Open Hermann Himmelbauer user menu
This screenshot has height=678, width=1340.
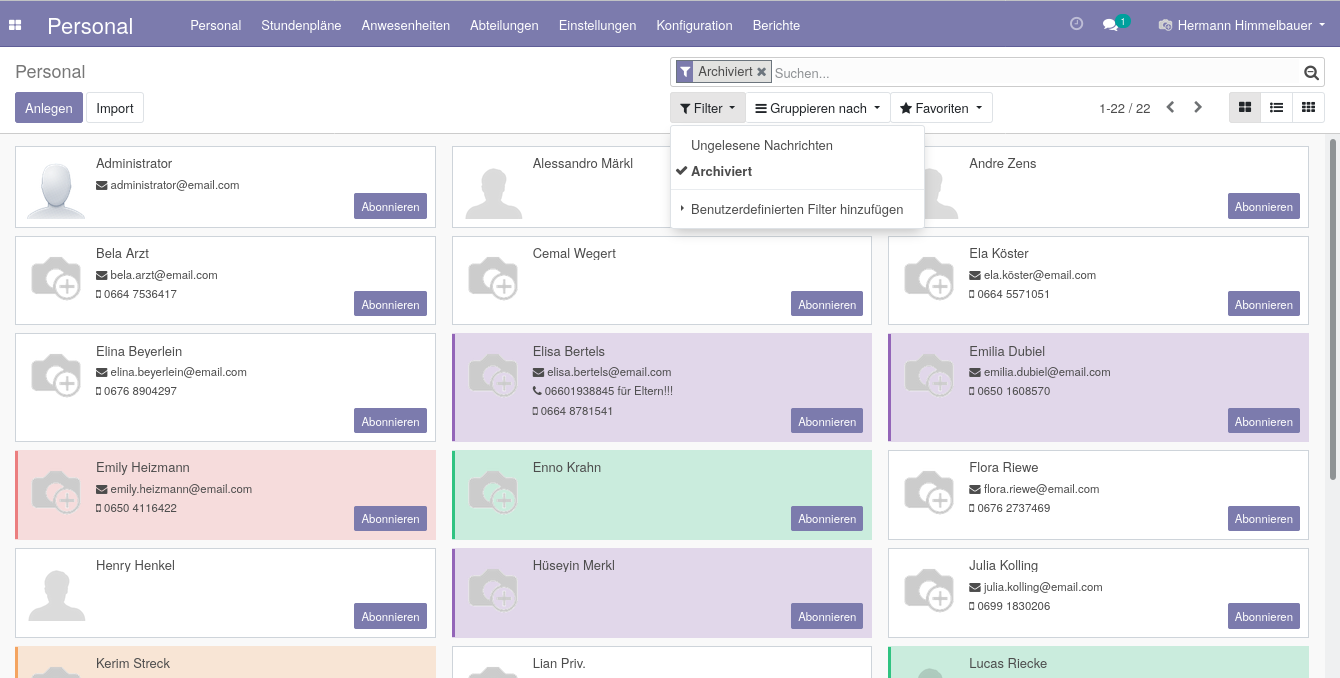click(x=1242, y=25)
